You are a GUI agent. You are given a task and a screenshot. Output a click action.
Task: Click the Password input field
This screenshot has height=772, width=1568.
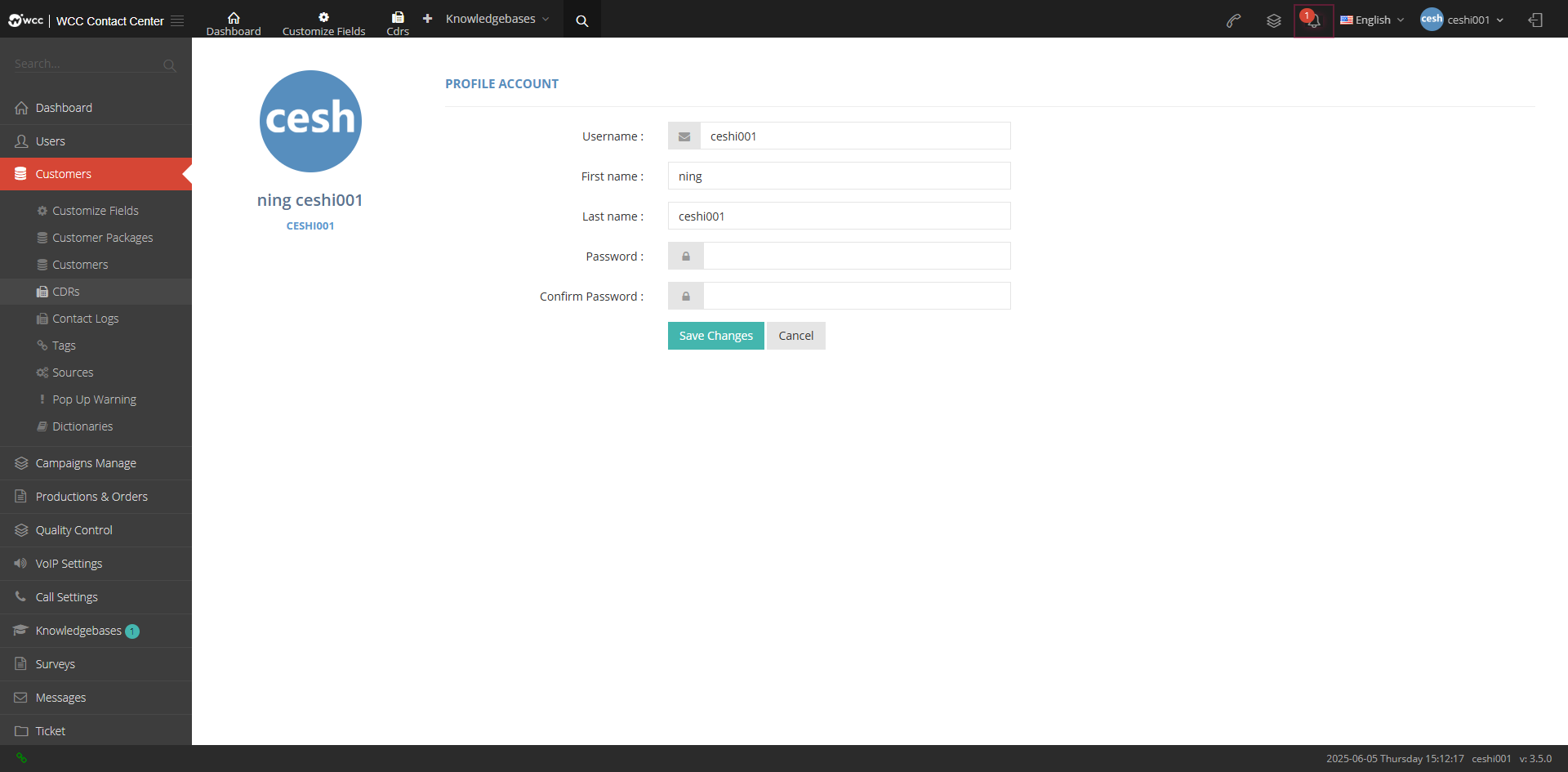tap(857, 256)
